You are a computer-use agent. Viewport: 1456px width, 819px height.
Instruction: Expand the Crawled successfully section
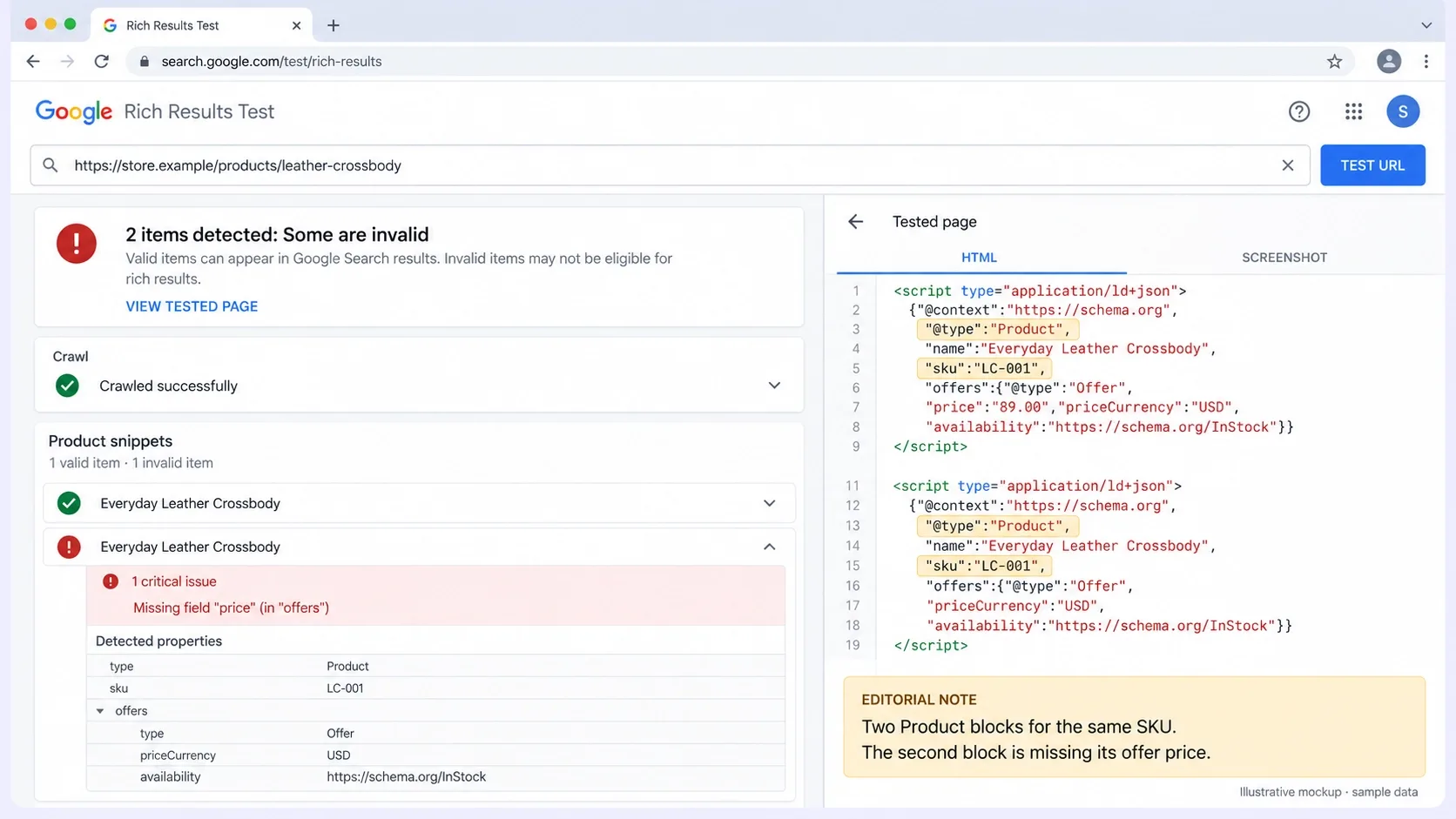pos(774,386)
